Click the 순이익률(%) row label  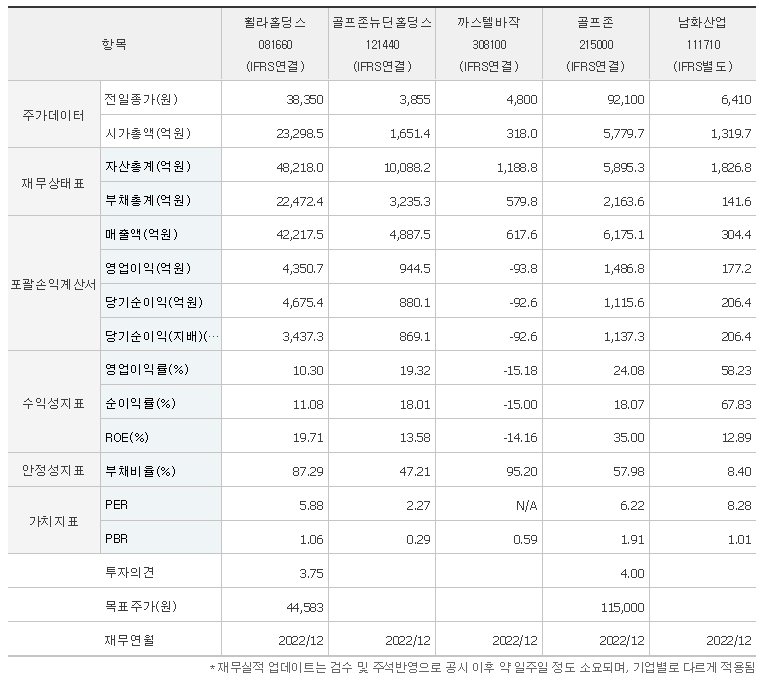pos(141,404)
